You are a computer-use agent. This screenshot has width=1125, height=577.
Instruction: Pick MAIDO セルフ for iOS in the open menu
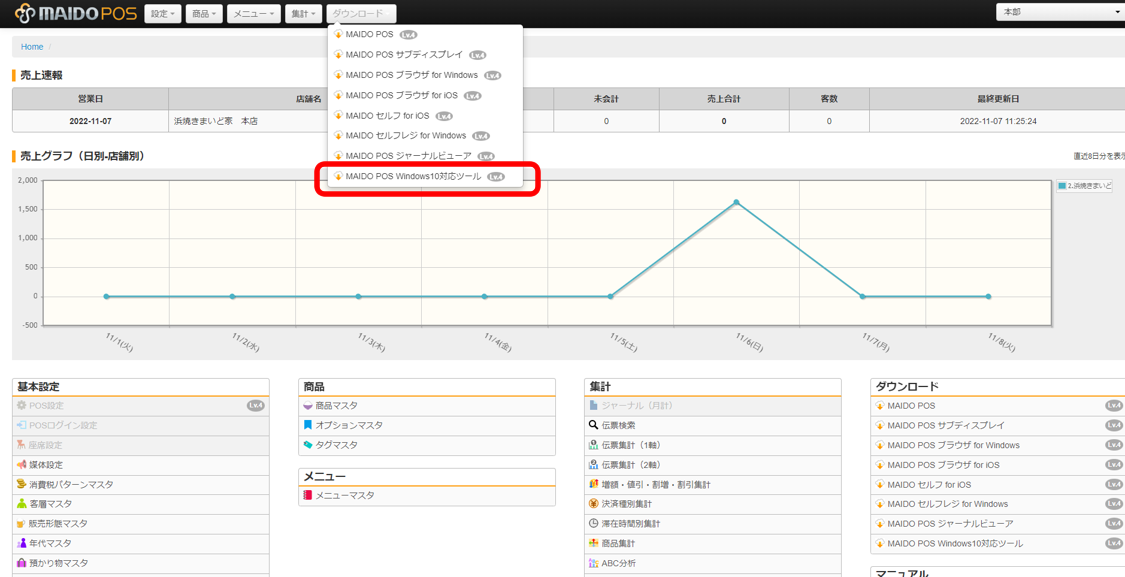pyautogui.click(x=425, y=116)
